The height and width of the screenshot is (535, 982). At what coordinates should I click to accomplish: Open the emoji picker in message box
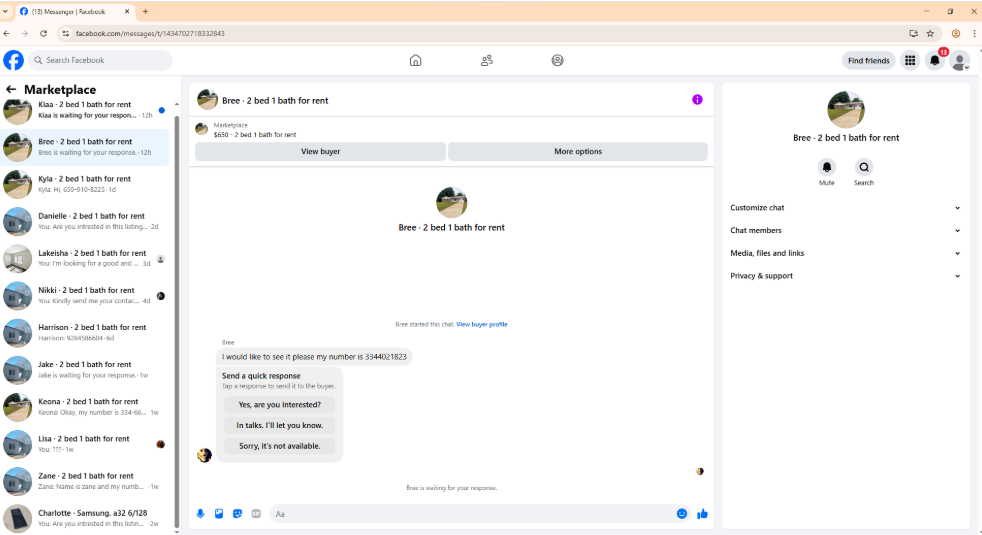click(x=682, y=514)
